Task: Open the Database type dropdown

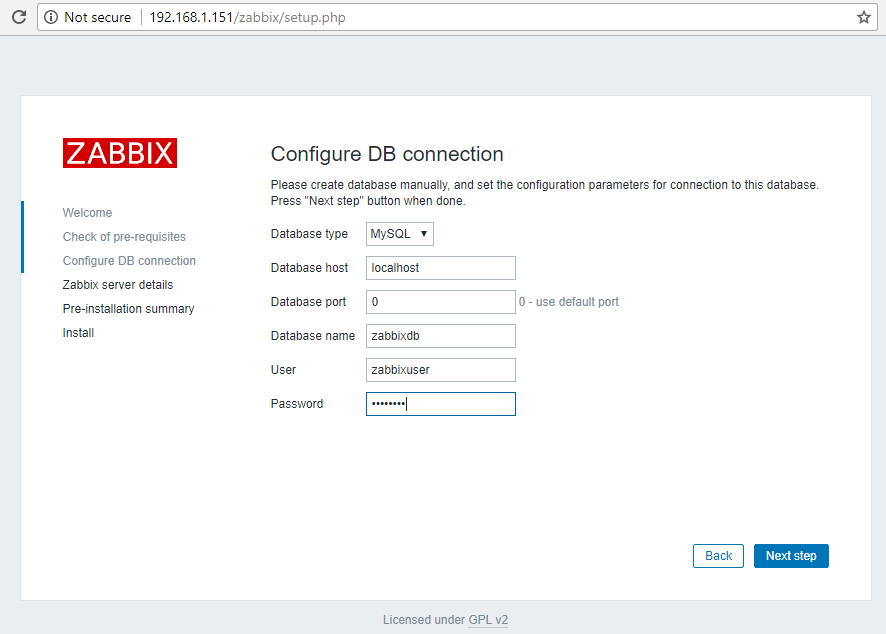Action: tap(399, 234)
